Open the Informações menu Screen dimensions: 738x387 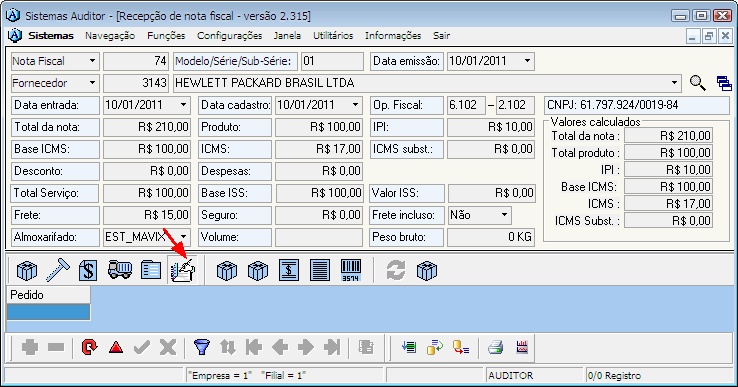(x=393, y=35)
